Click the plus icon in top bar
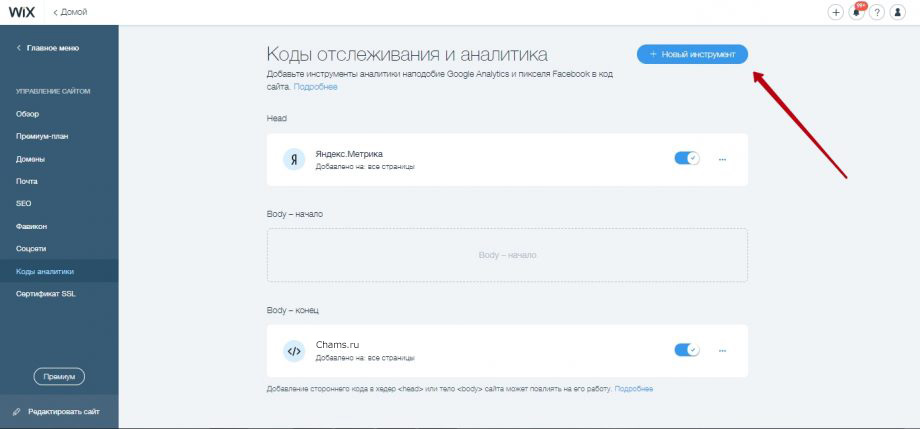The height and width of the screenshot is (429, 920). (x=836, y=12)
